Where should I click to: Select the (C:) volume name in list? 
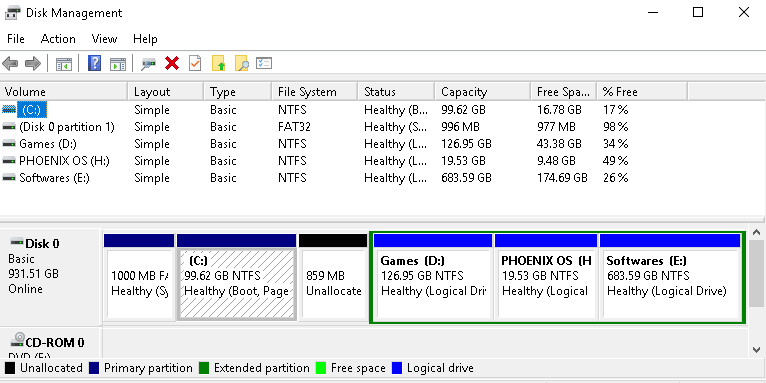pyautogui.click(x=32, y=109)
